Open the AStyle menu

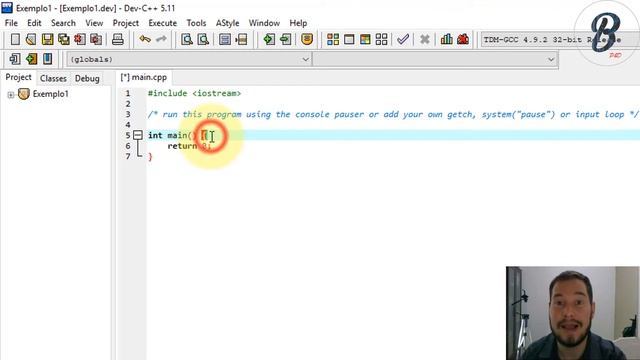pos(227,23)
